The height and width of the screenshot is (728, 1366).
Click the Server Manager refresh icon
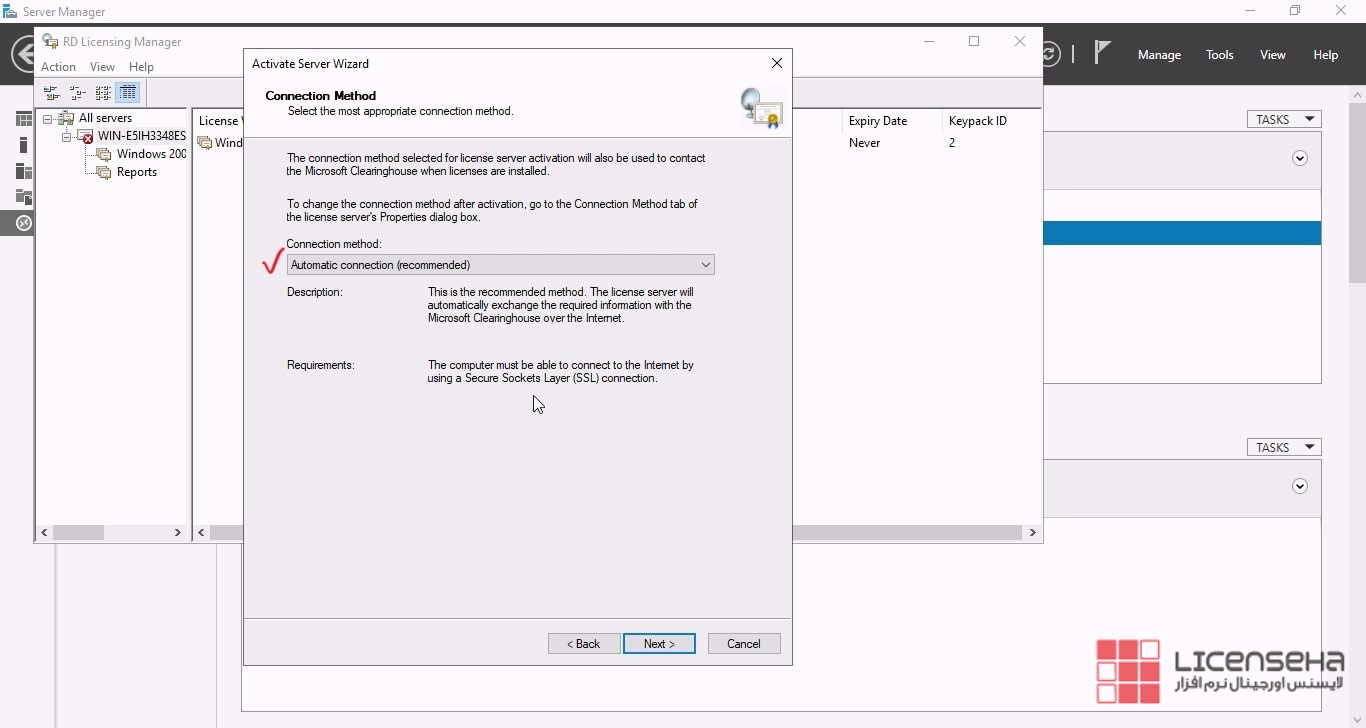[x=1049, y=54]
